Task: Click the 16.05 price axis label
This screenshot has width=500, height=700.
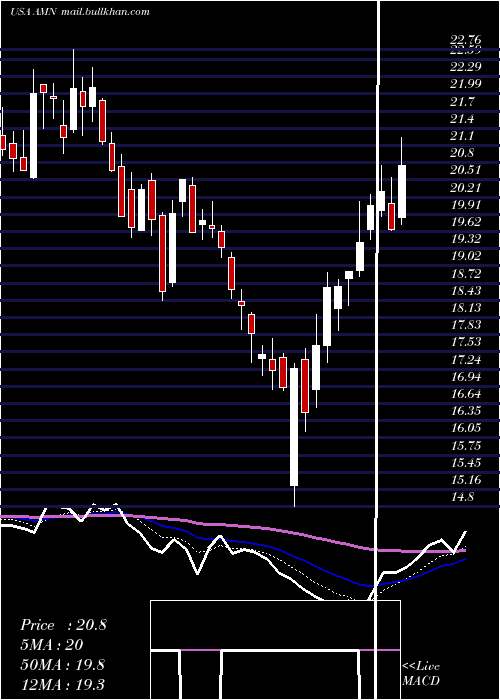Action: 466,428
